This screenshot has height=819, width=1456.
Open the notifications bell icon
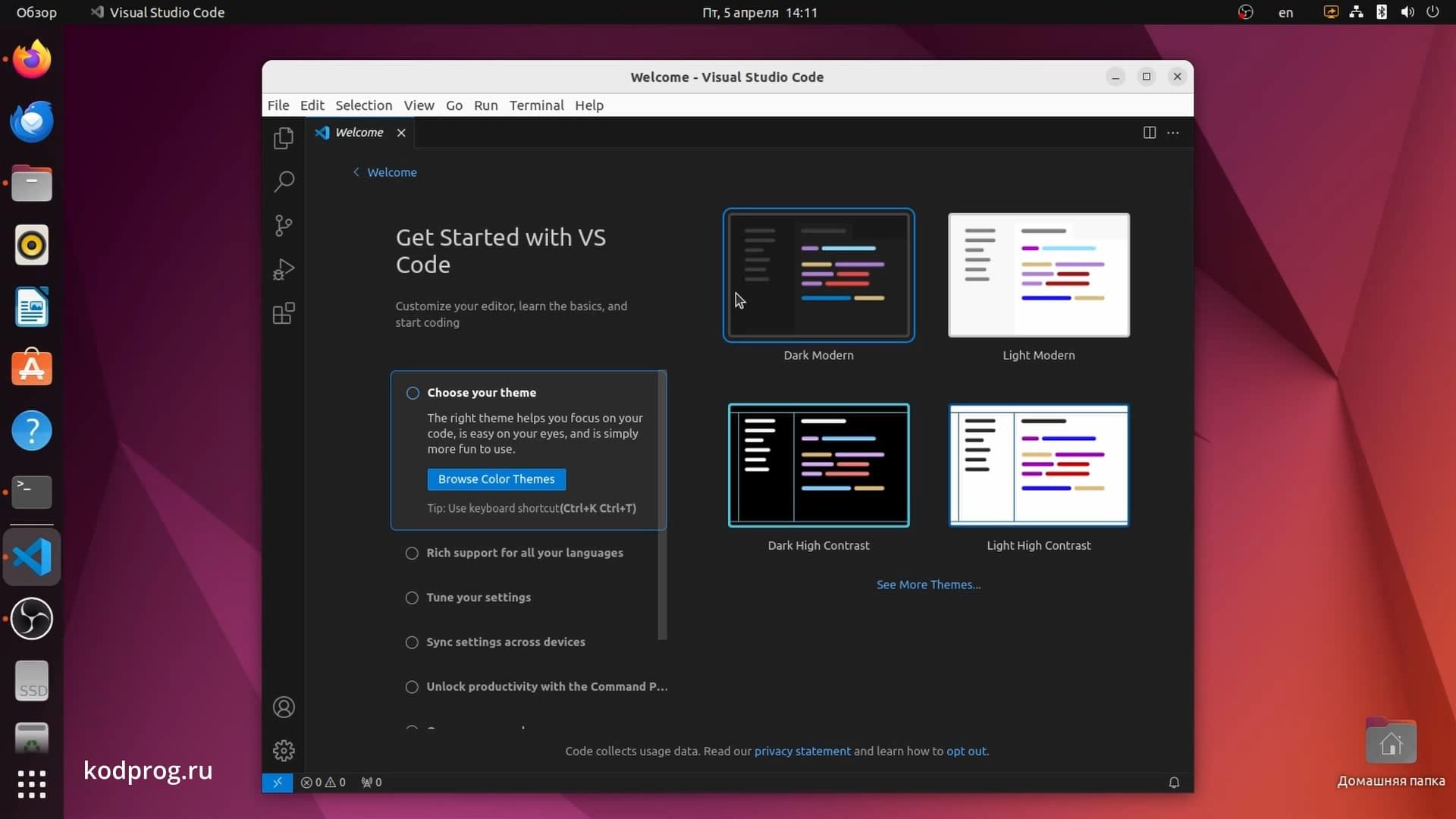[1174, 782]
